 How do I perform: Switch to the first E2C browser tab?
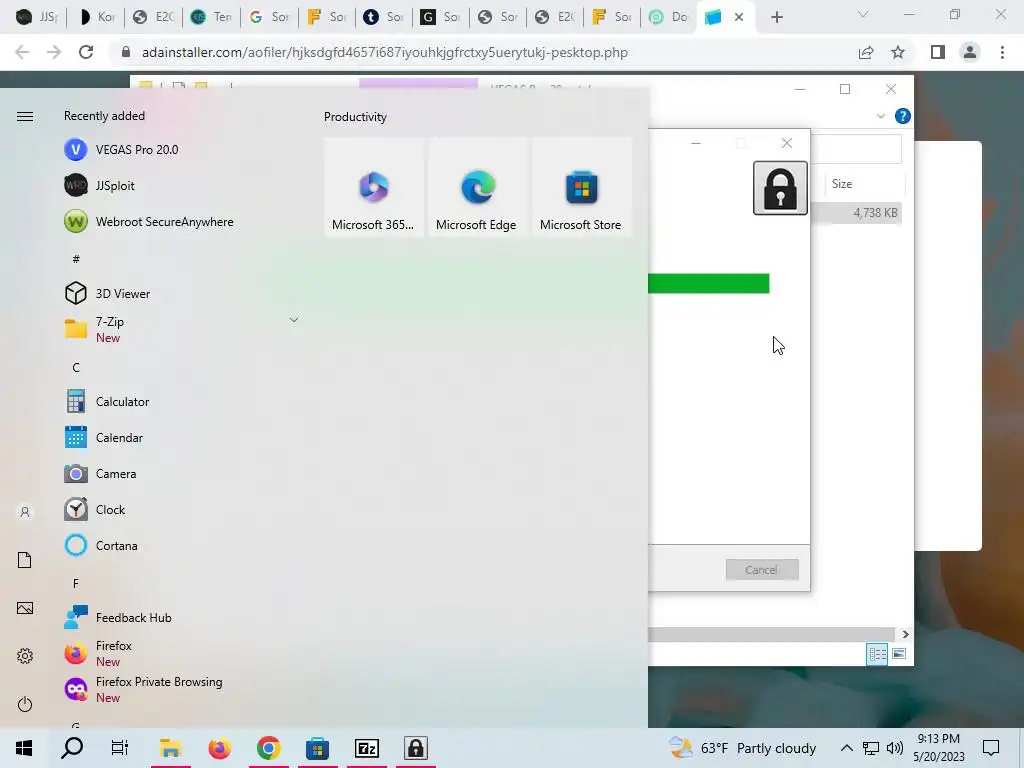point(153,17)
